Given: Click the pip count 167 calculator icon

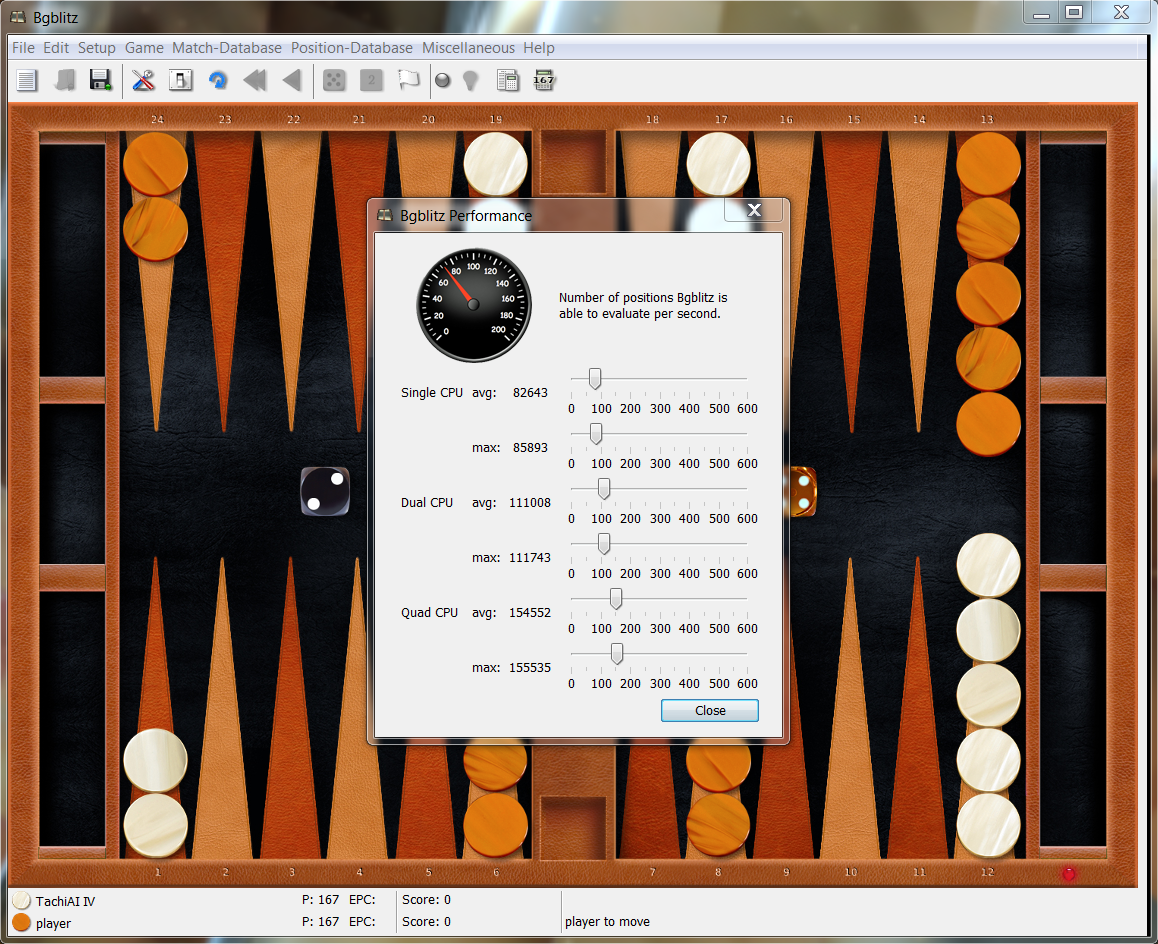Looking at the screenshot, I should coord(544,80).
